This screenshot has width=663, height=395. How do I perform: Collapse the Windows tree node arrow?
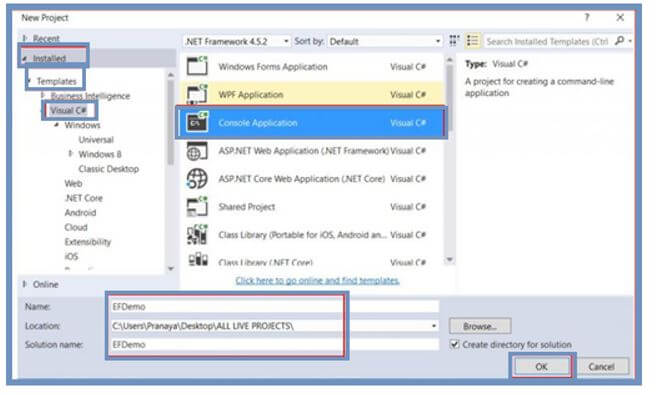57,125
